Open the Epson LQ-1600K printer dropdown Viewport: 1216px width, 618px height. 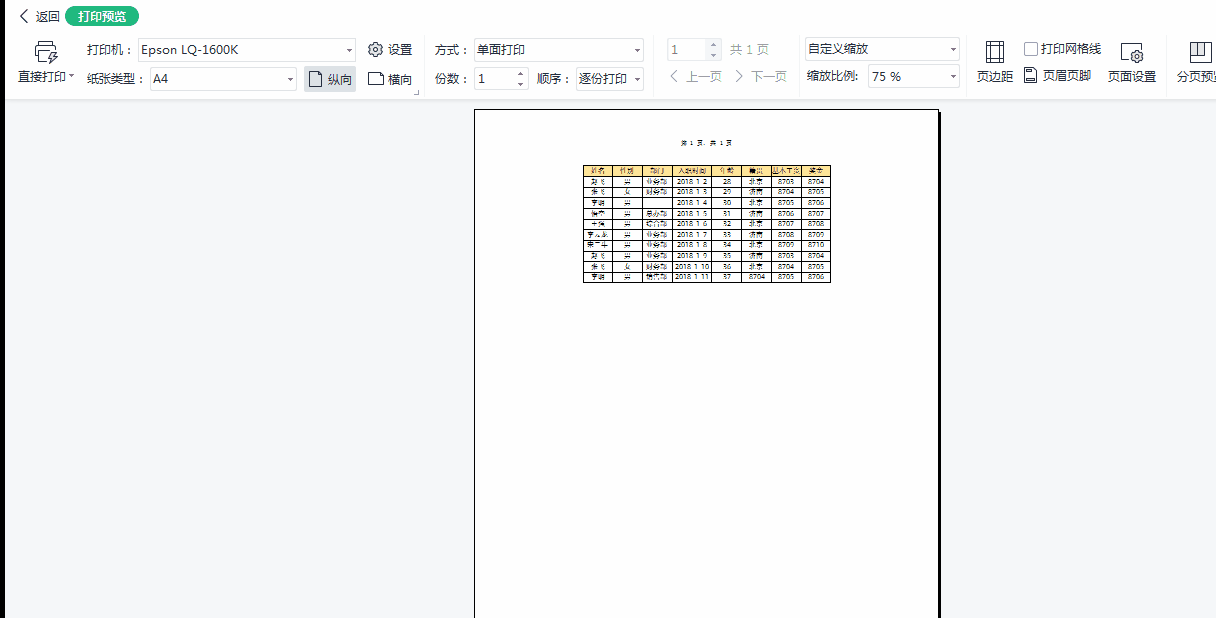pos(246,48)
